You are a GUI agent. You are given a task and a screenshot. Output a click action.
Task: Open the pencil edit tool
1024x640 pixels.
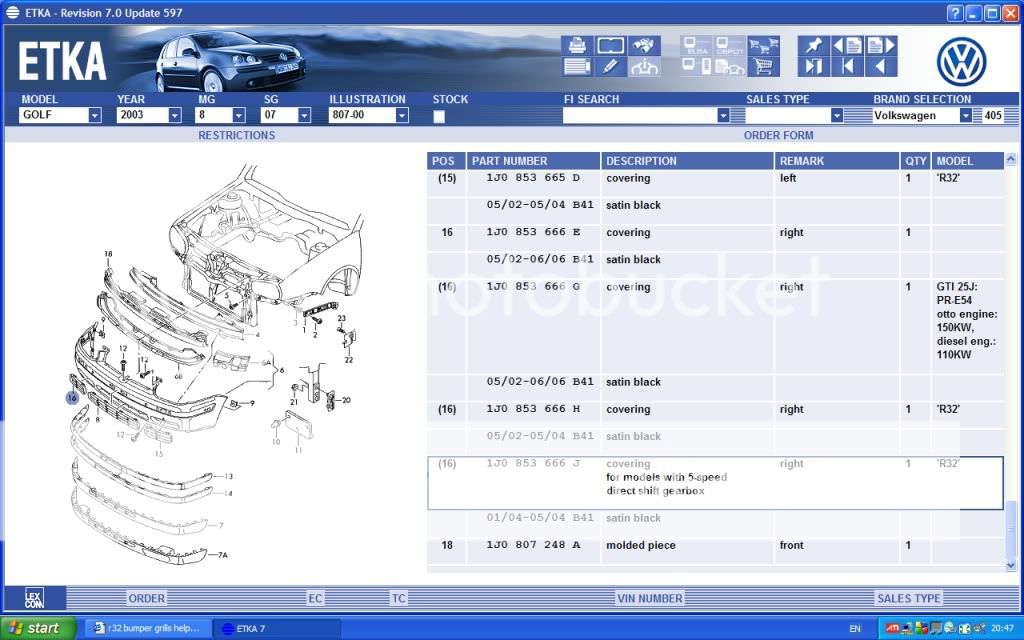pos(609,65)
